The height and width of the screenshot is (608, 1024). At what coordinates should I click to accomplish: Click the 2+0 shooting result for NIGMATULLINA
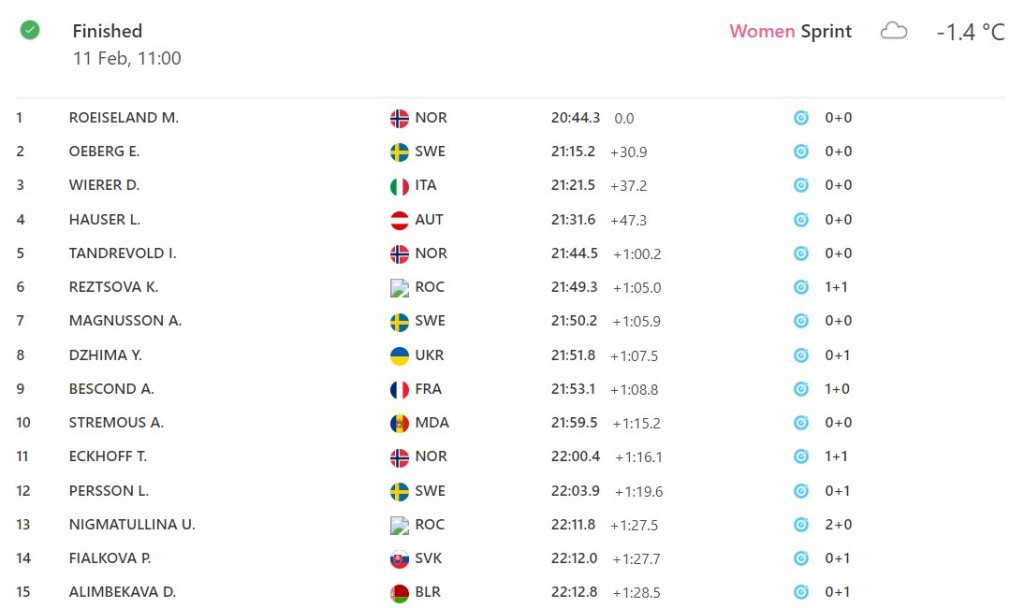[x=838, y=524]
